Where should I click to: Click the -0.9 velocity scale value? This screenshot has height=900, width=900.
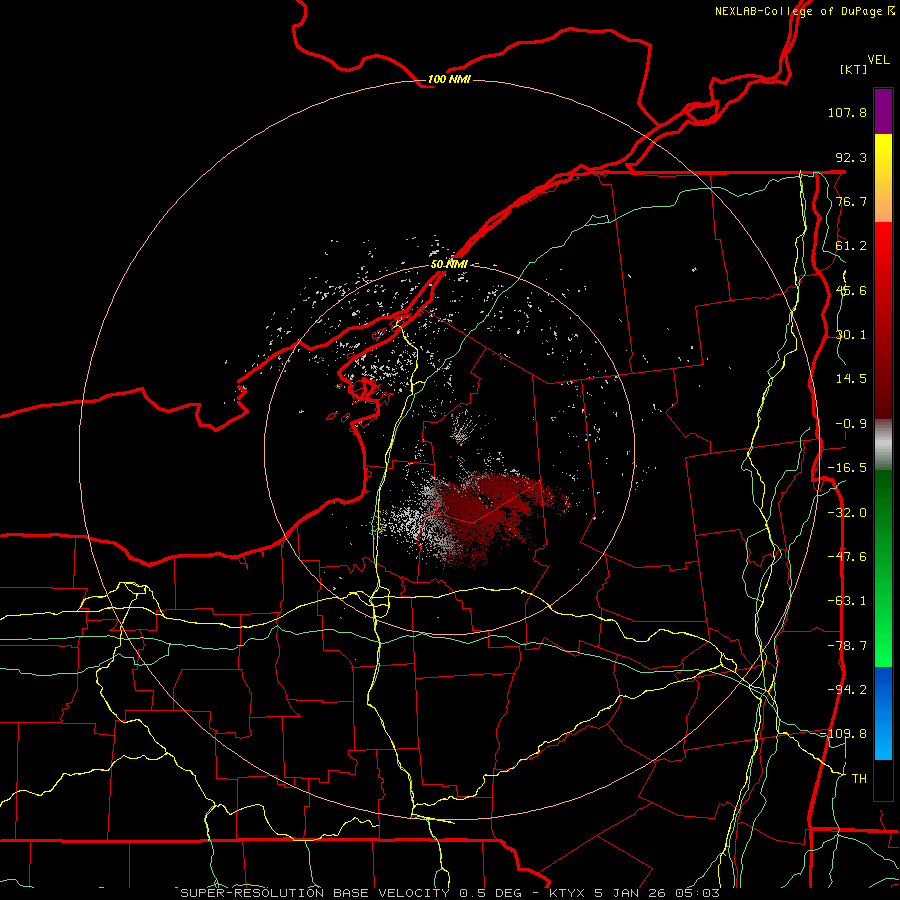coord(851,424)
